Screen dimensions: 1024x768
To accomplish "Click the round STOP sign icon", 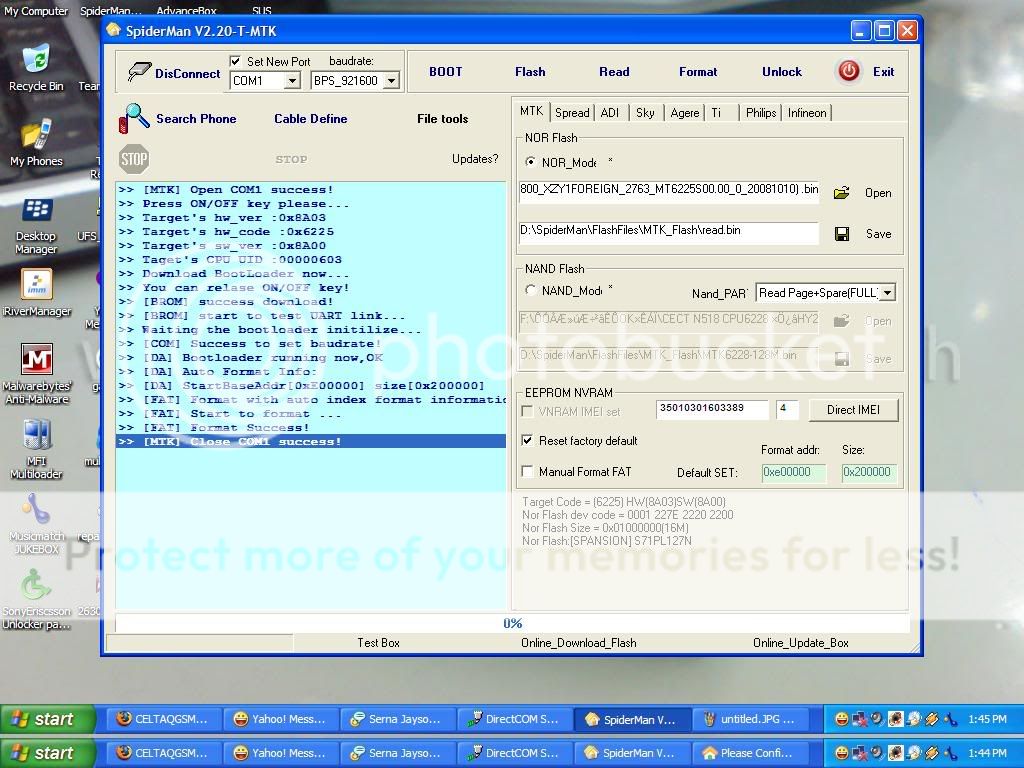I will tap(134, 159).
